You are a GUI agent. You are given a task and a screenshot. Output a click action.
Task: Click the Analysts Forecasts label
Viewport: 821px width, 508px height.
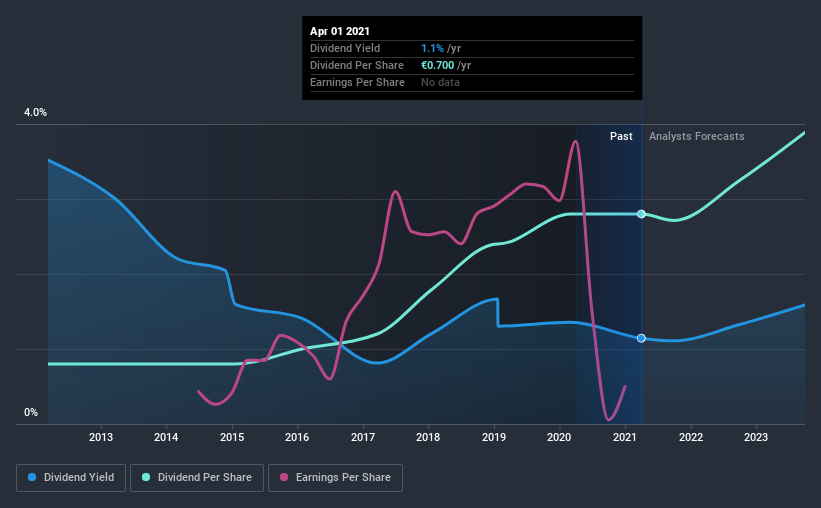point(696,136)
